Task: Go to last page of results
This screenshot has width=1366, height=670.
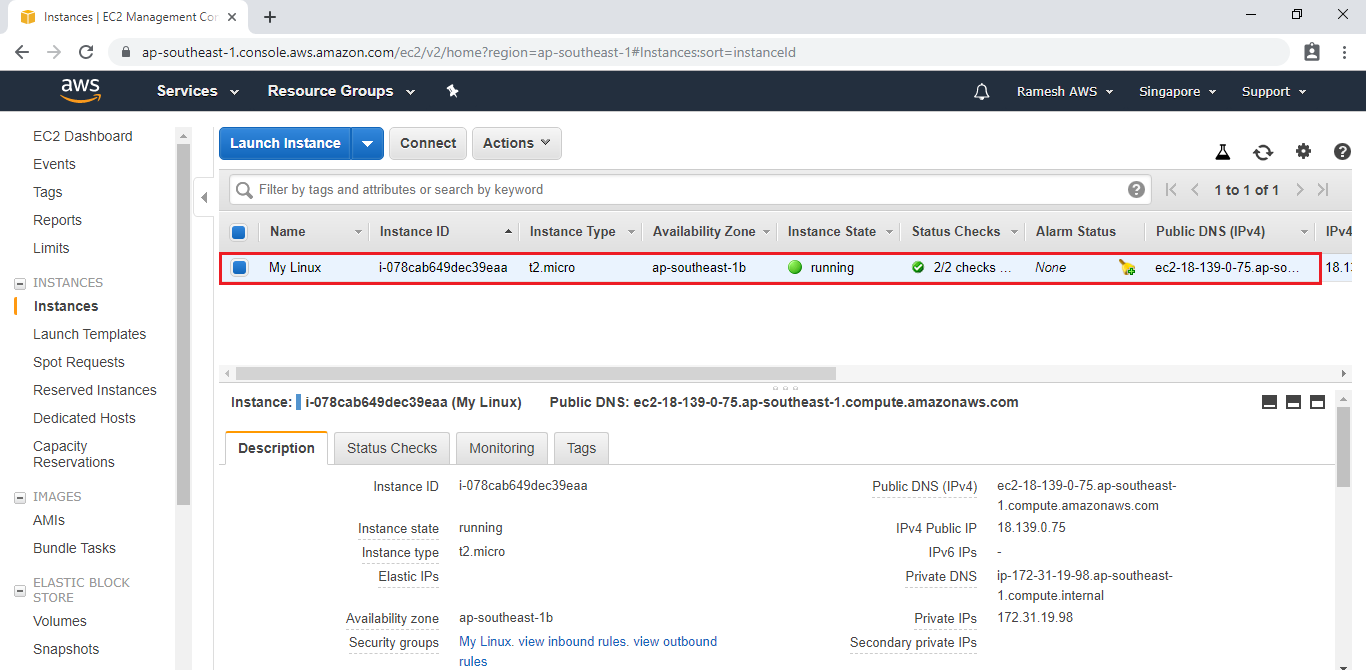Action: (x=1323, y=190)
